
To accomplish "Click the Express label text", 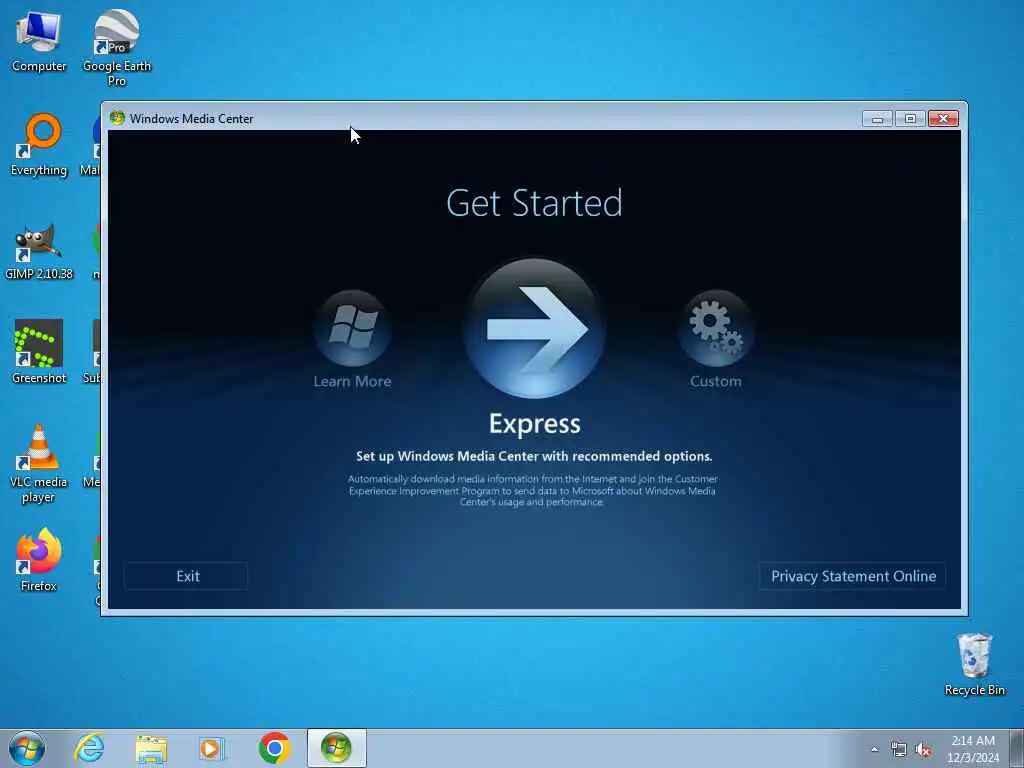I will pyautogui.click(x=534, y=424).
